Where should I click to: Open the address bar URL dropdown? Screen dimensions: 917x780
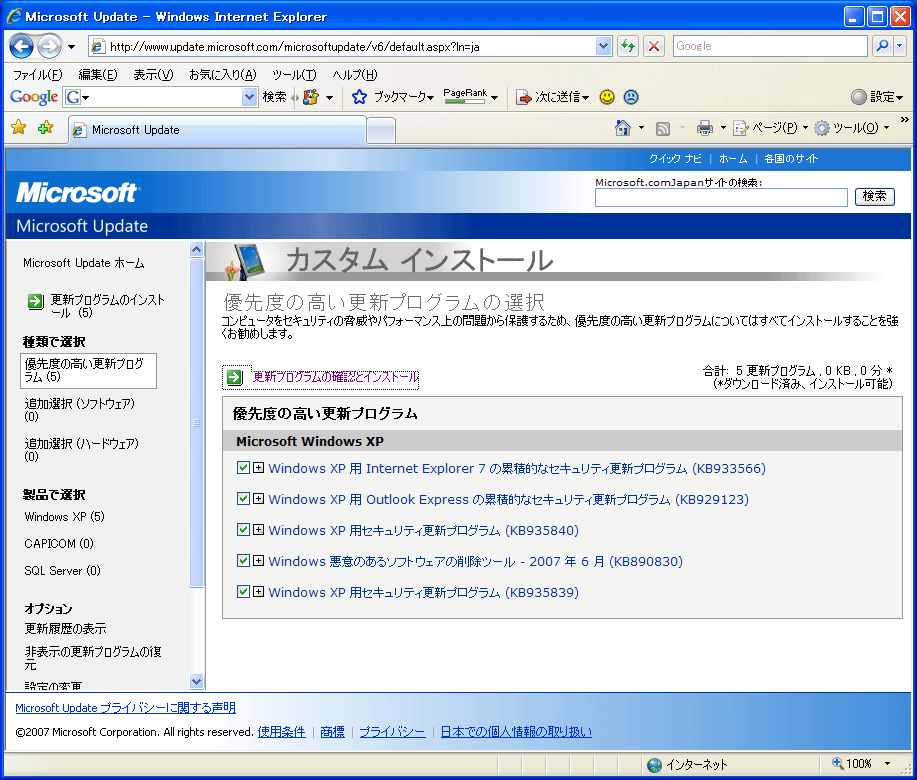point(604,46)
